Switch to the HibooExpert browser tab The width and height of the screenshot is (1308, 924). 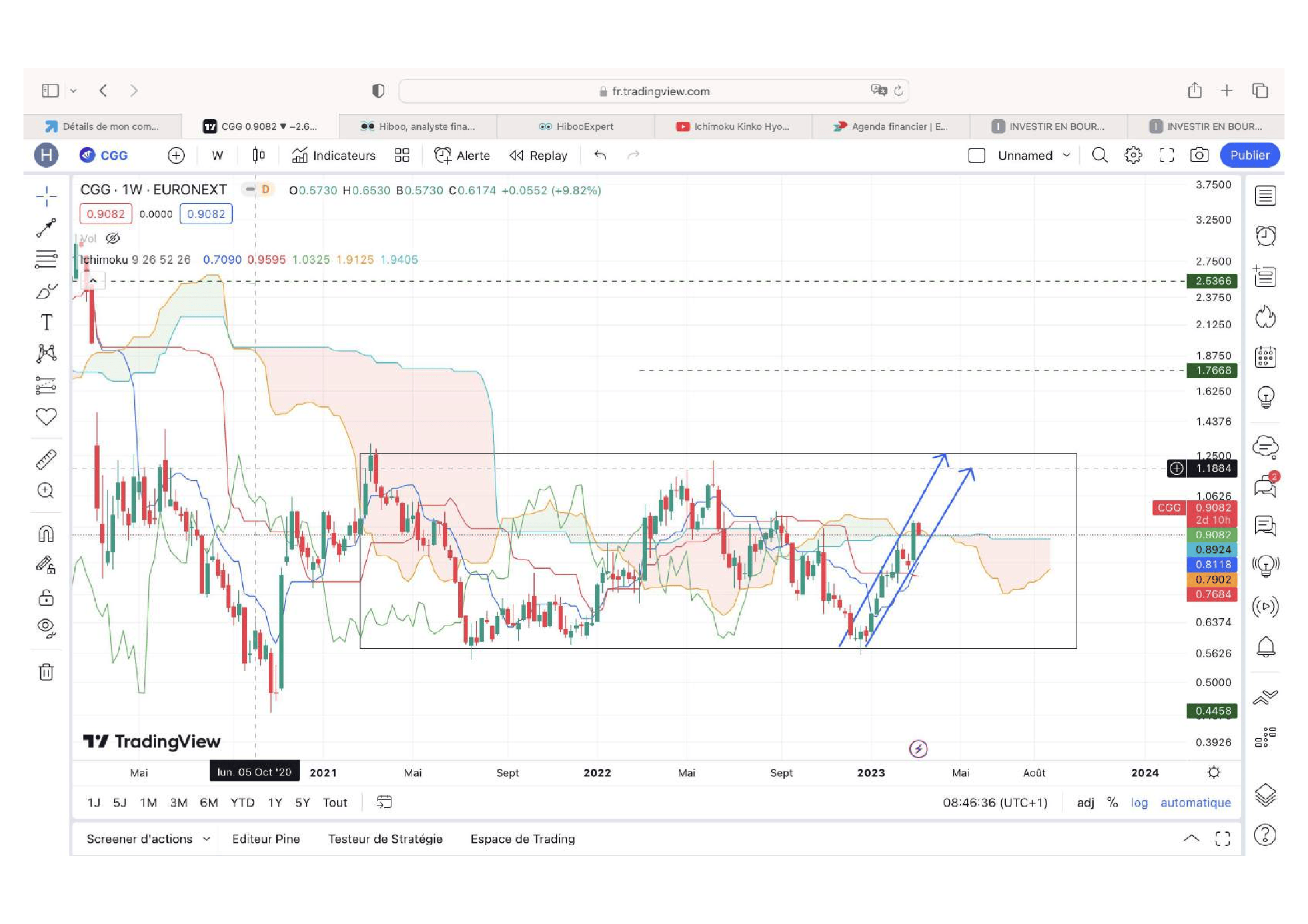click(575, 126)
